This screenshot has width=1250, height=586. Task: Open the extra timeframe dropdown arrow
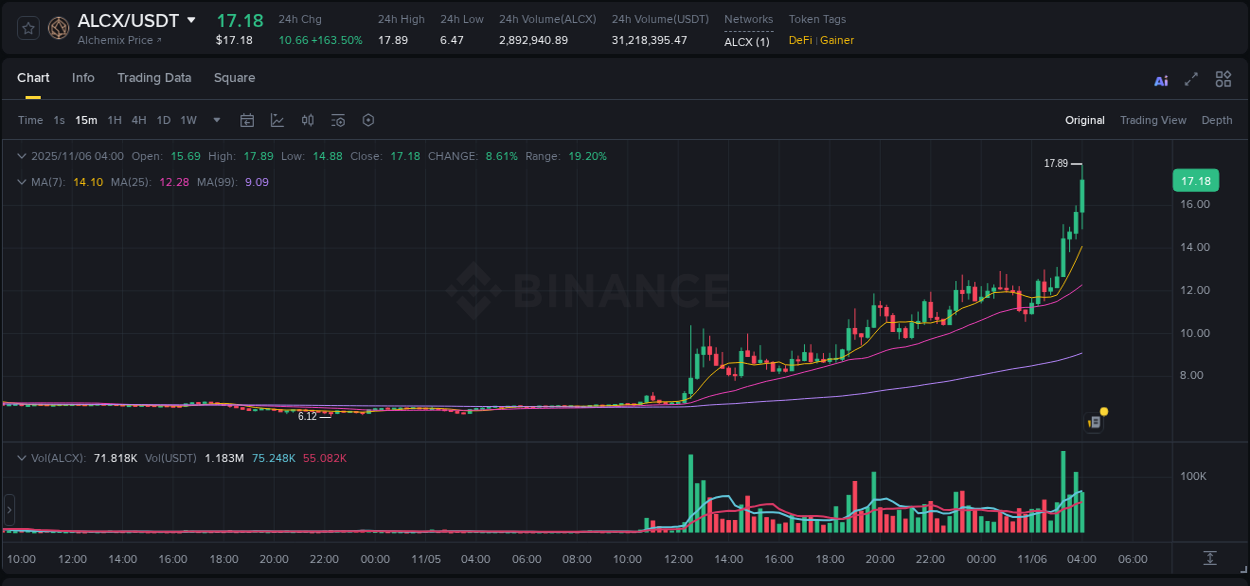pyautogui.click(x=215, y=120)
